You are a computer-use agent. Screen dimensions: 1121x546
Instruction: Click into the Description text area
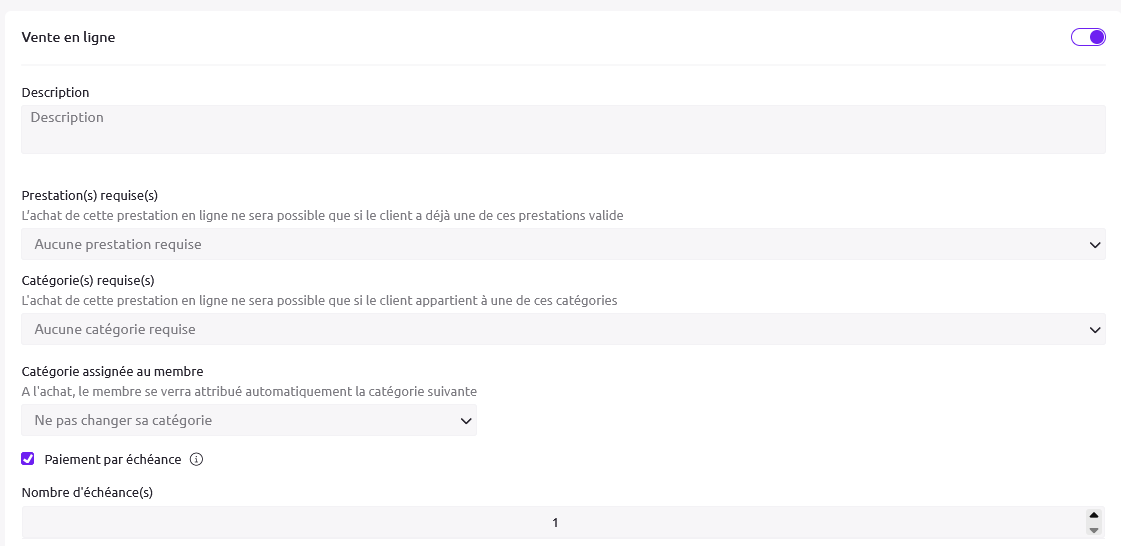pos(563,129)
